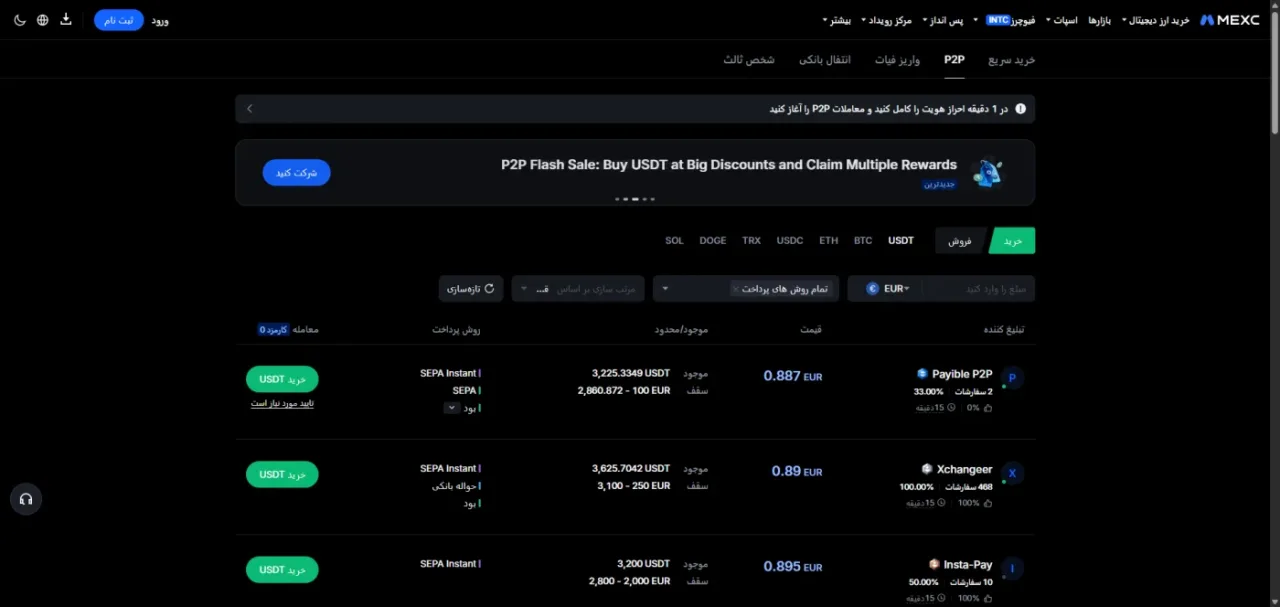Select the خرید (Buy) toggle
Viewport: 1280px width, 607px height.
tap(1012, 241)
